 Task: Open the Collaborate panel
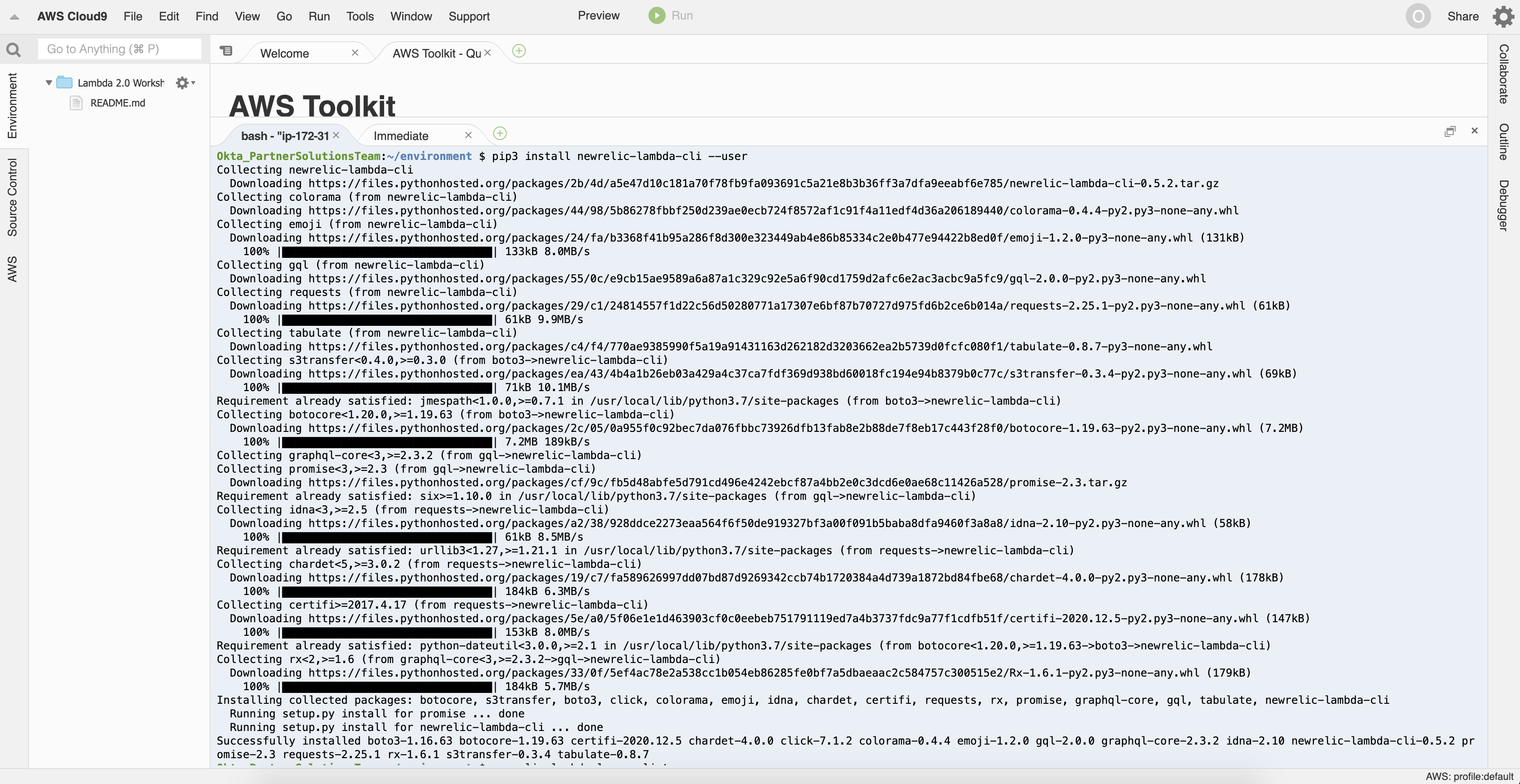pyautogui.click(x=1504, y=74)
